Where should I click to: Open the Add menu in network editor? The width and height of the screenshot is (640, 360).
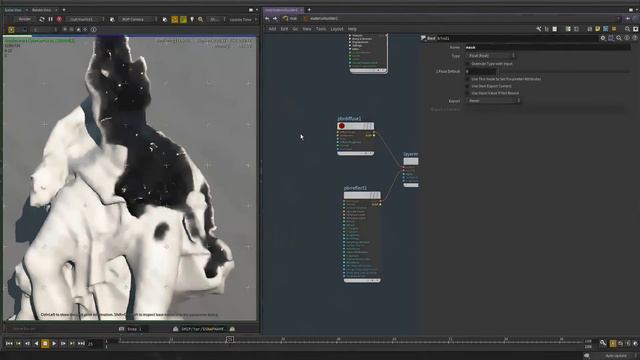(272, 29)
